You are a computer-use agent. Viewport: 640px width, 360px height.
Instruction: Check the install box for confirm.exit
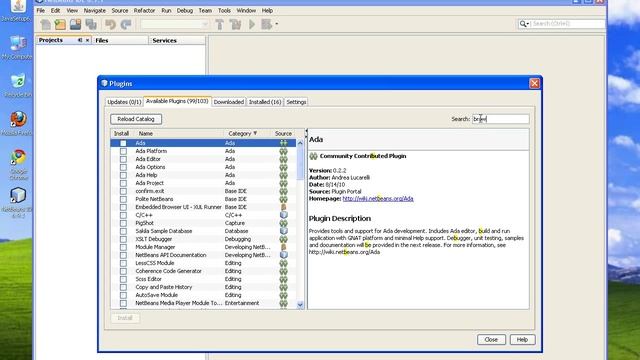click(x=123, y=191)
